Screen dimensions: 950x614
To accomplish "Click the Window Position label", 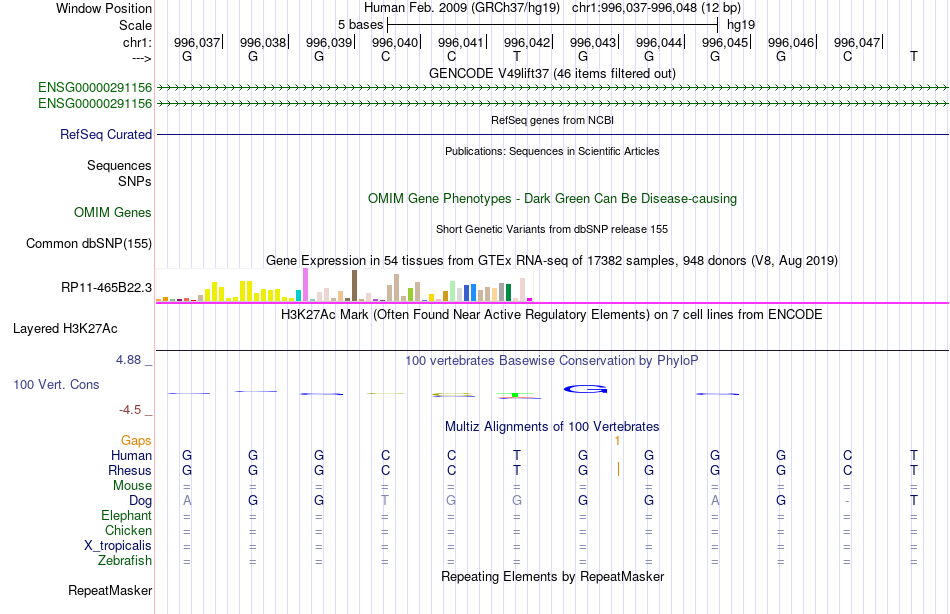I will tap(104, 8).
